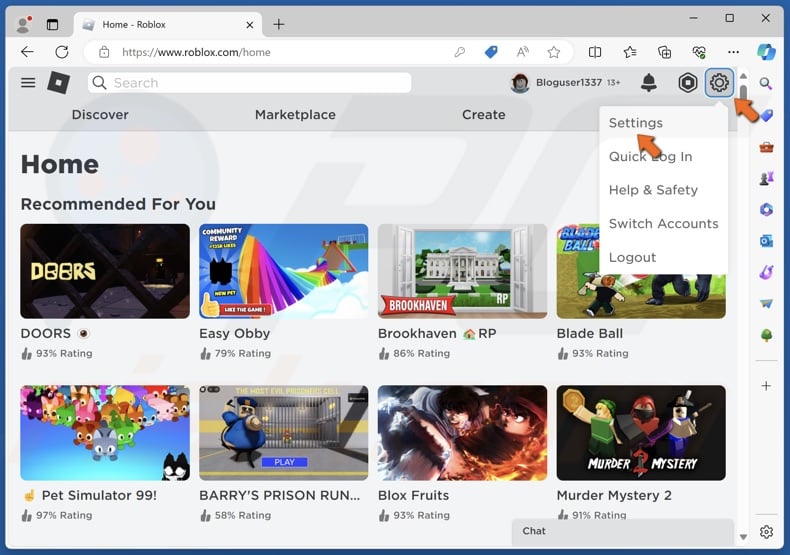The width and height of the screenshot is (790, 555).
Task: Open the sidebar Microsoft 365 icon
Action: 766,210
